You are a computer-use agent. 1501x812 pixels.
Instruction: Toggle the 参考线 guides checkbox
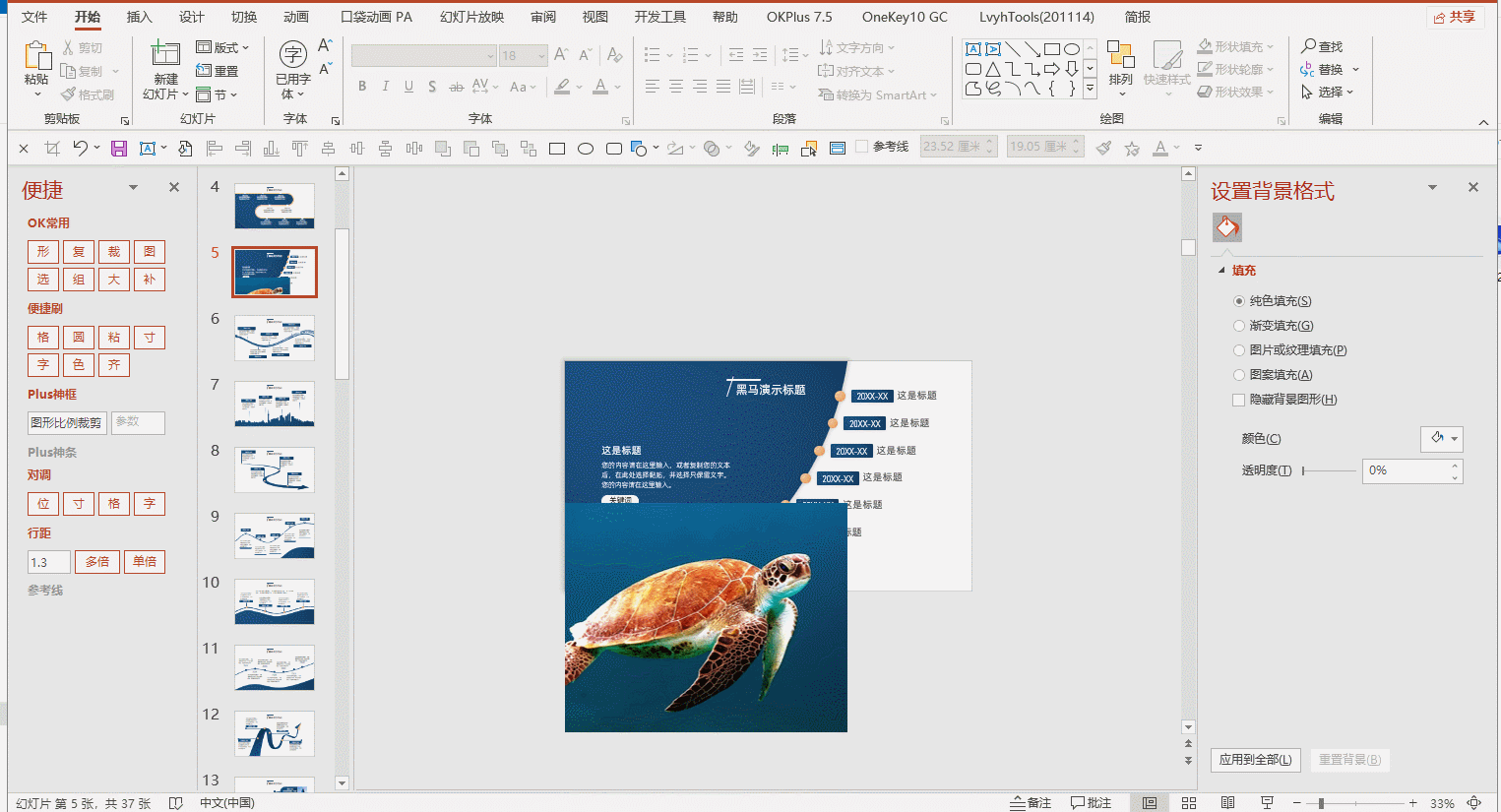tap(862, 147)
